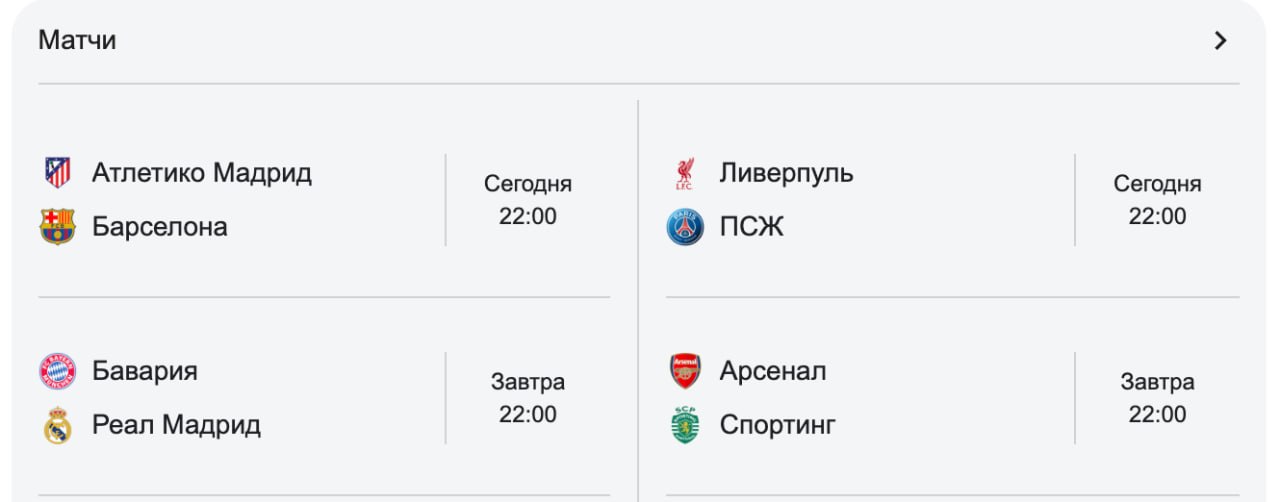1280x502 pixels.
Task: Open the Матчи section header
Action: click(x=77, y=41)
